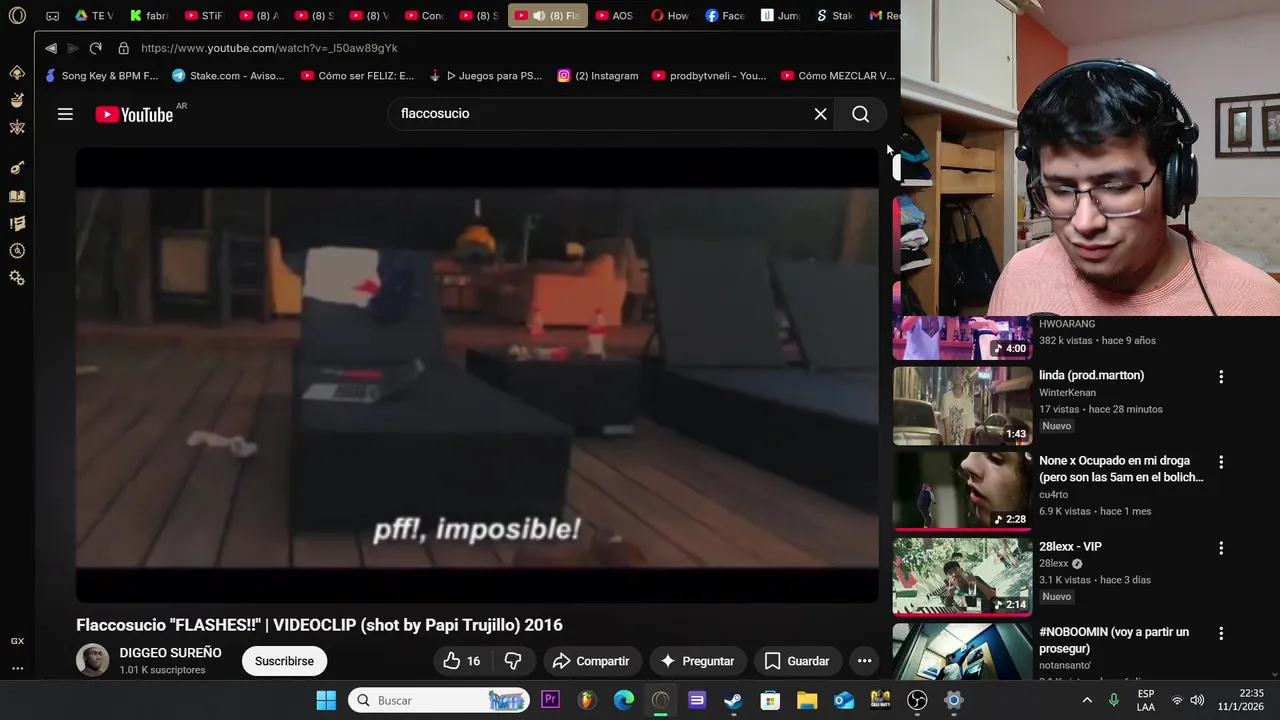1280x720 pixels.
Task: Like the video with thumbs up
Action: tap(461, 661)
